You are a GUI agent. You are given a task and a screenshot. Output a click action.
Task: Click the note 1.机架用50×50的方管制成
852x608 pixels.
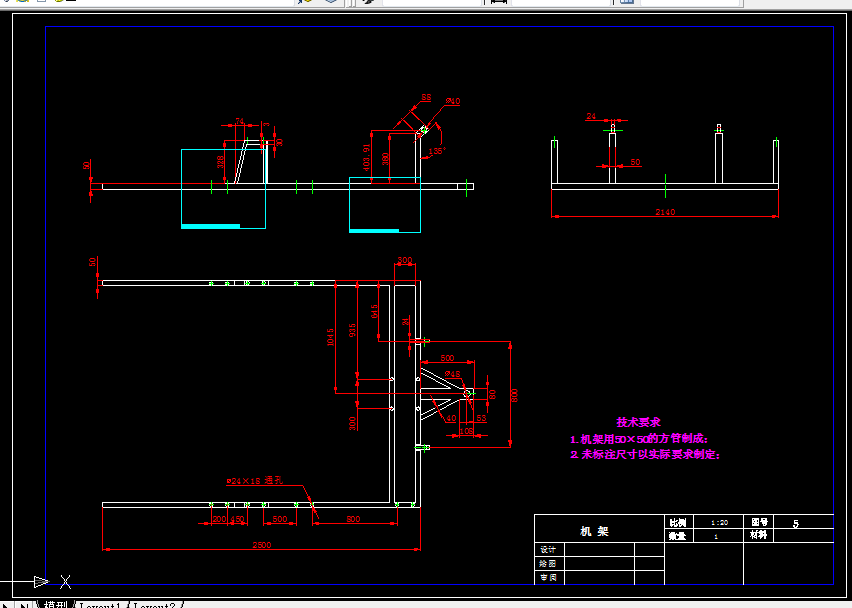pos(639,438)
